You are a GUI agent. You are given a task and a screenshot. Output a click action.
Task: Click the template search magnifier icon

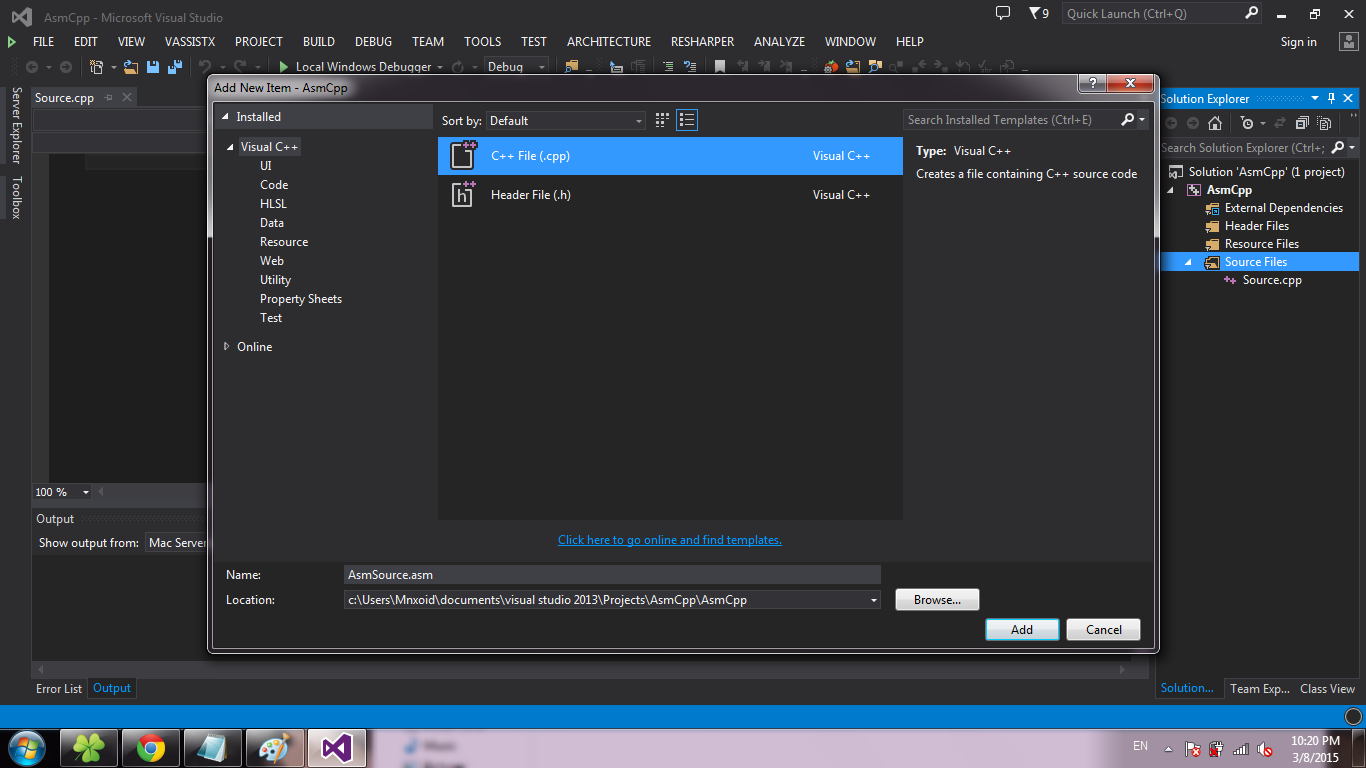tap(1128, 120)
